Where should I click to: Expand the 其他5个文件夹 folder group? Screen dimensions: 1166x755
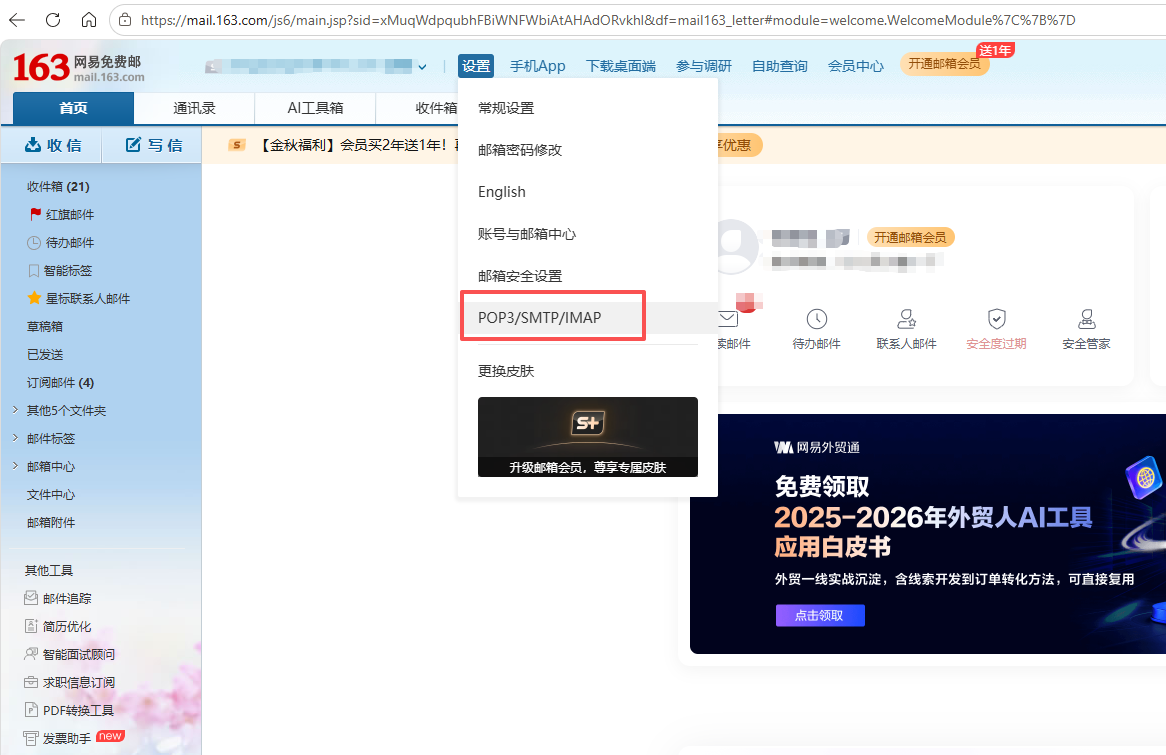click(x=15, y=410)
